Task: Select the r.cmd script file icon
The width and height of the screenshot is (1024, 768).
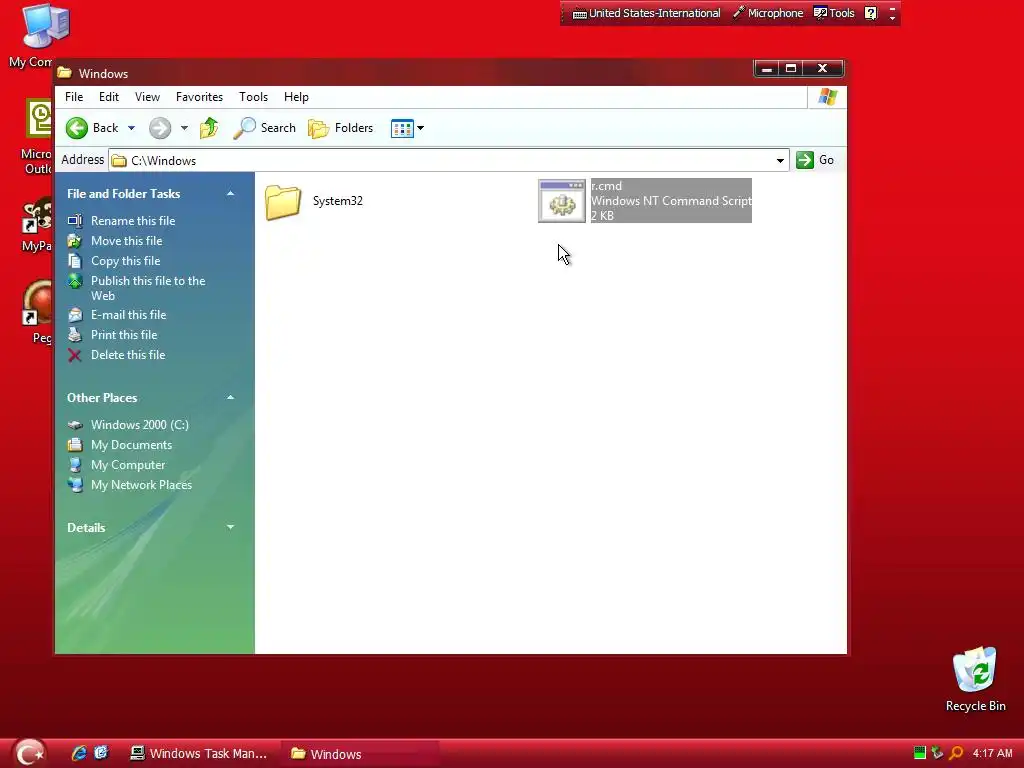Action: (x=562, y=201)
